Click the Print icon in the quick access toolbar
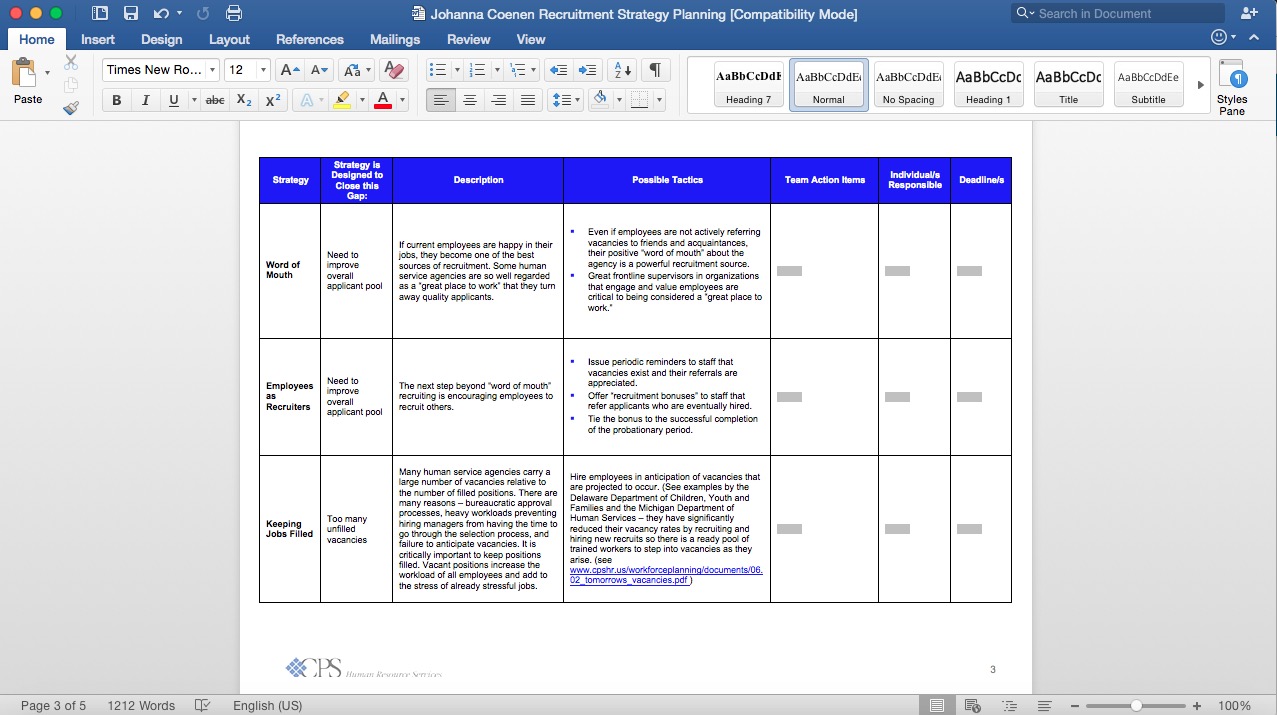1277x715 pixels. (x=235, y=14)
